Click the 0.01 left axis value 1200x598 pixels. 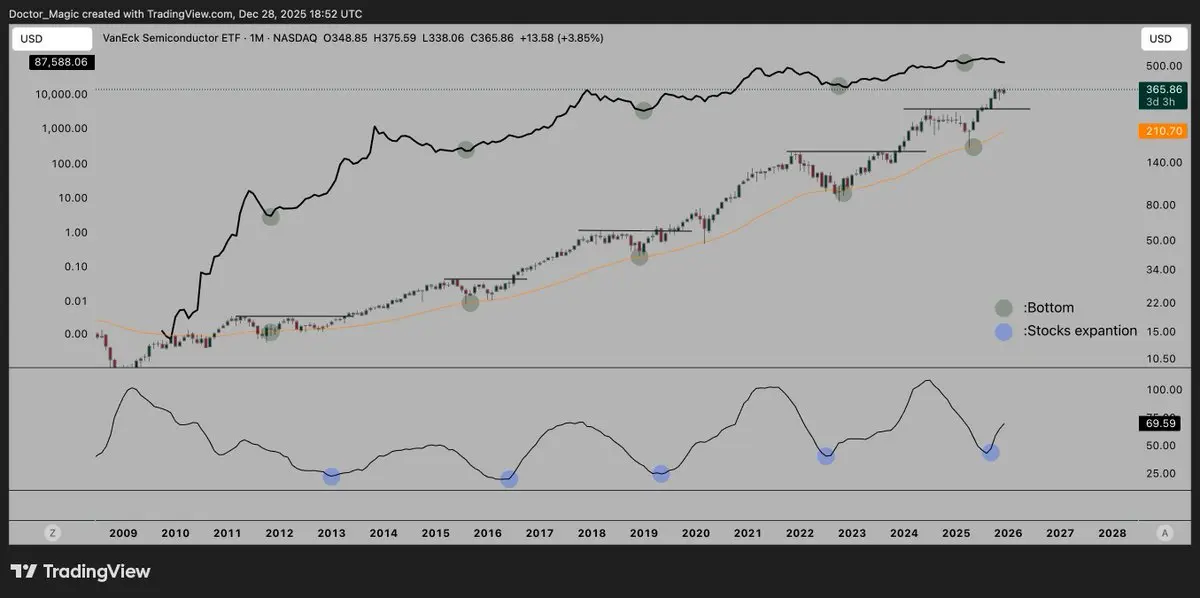pyautogui.click(x=76, y=301)
